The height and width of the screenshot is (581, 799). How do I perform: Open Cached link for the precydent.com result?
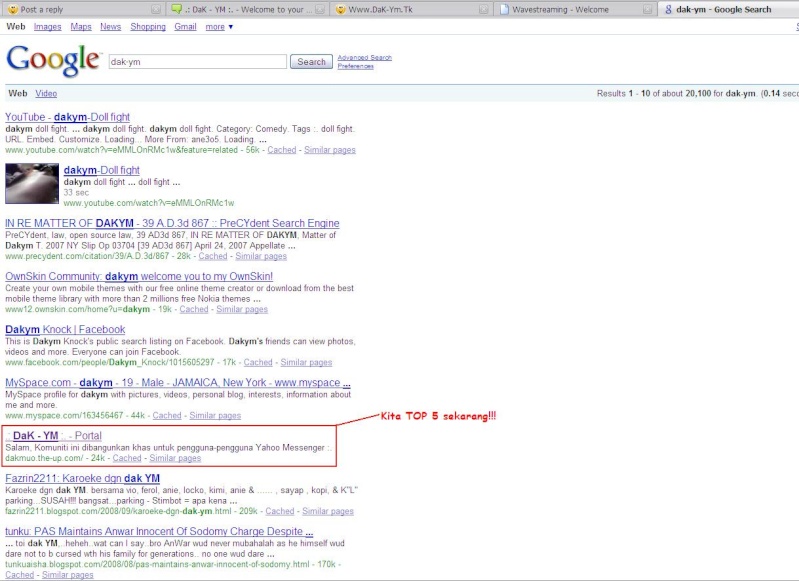(212, 256)
